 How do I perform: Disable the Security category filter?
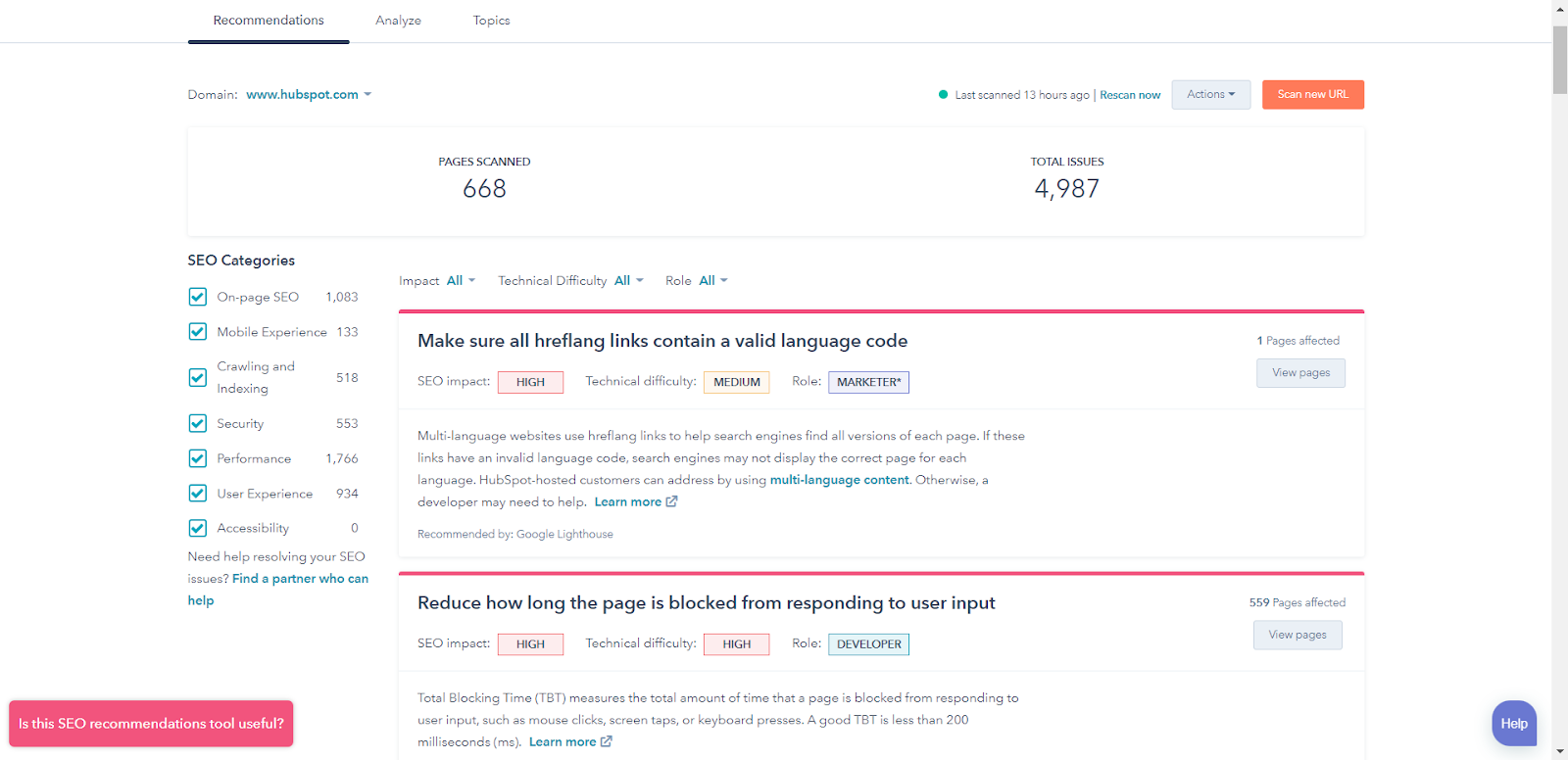click(197, 423)
